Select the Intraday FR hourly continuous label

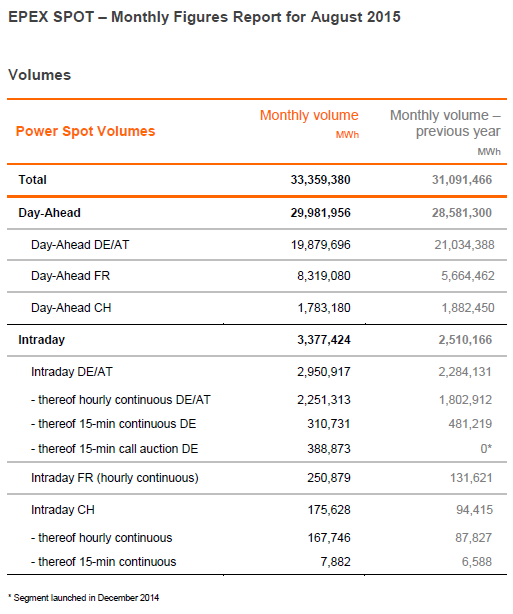coord(115,478)
